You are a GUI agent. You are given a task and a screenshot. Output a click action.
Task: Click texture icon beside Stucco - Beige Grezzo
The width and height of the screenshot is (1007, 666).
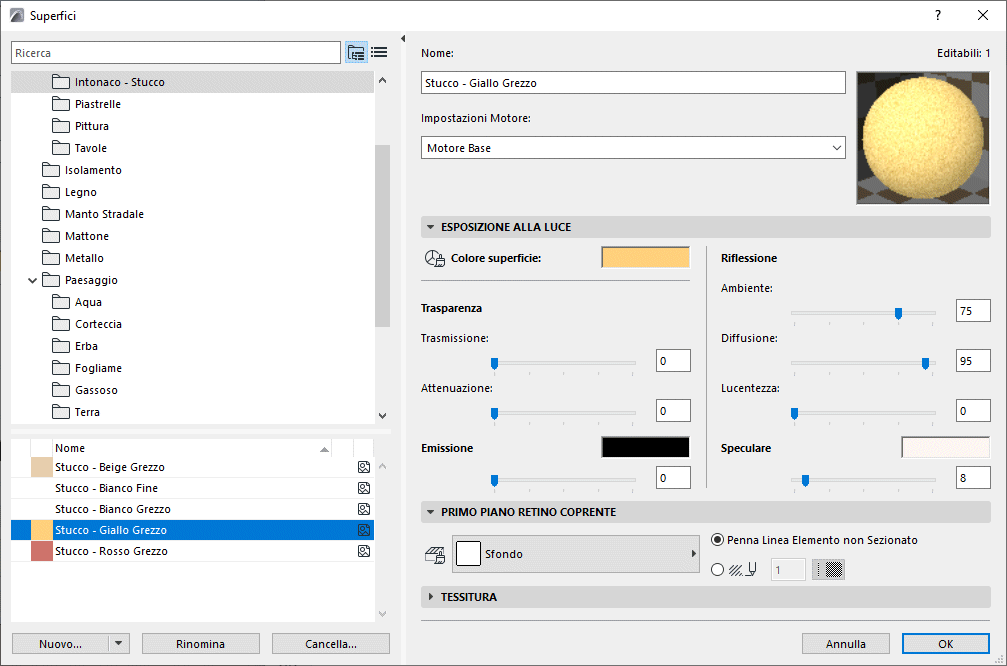[x=364, y=467]
